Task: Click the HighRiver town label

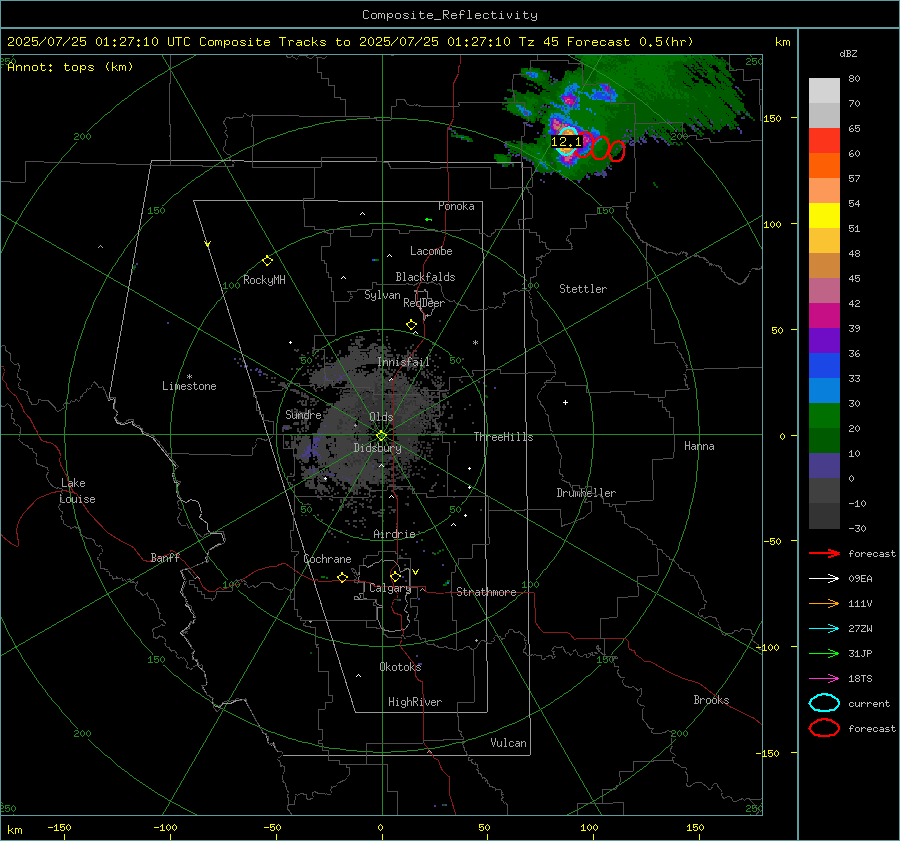Action: (415, 702)
